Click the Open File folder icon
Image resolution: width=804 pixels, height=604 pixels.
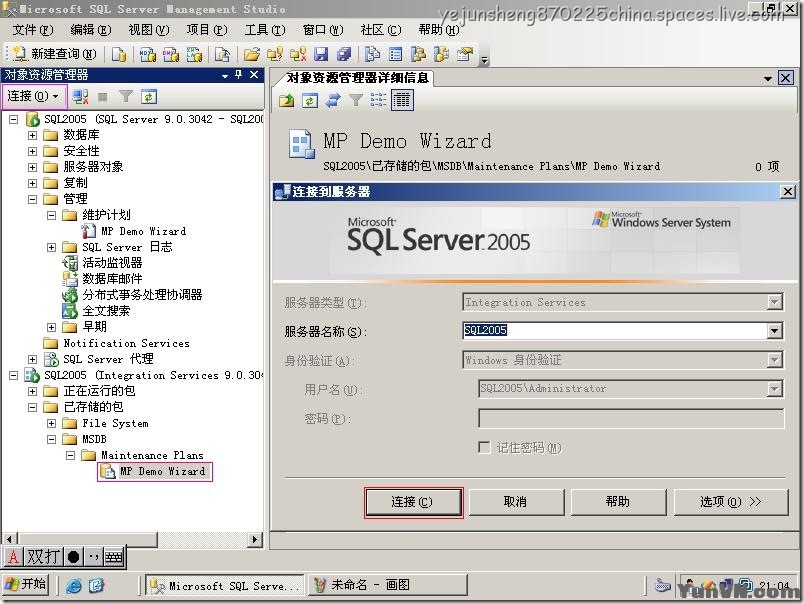252,54
